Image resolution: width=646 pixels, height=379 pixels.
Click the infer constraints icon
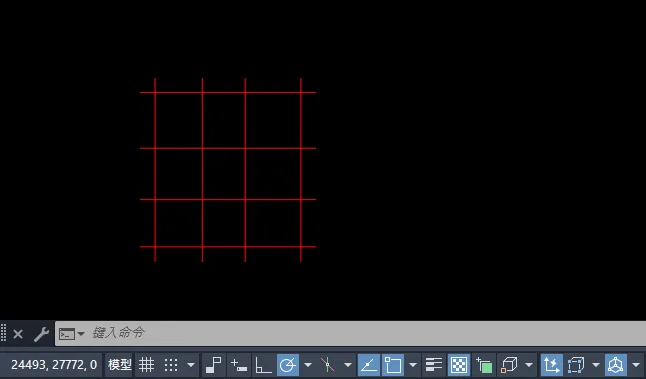[213, 365]
